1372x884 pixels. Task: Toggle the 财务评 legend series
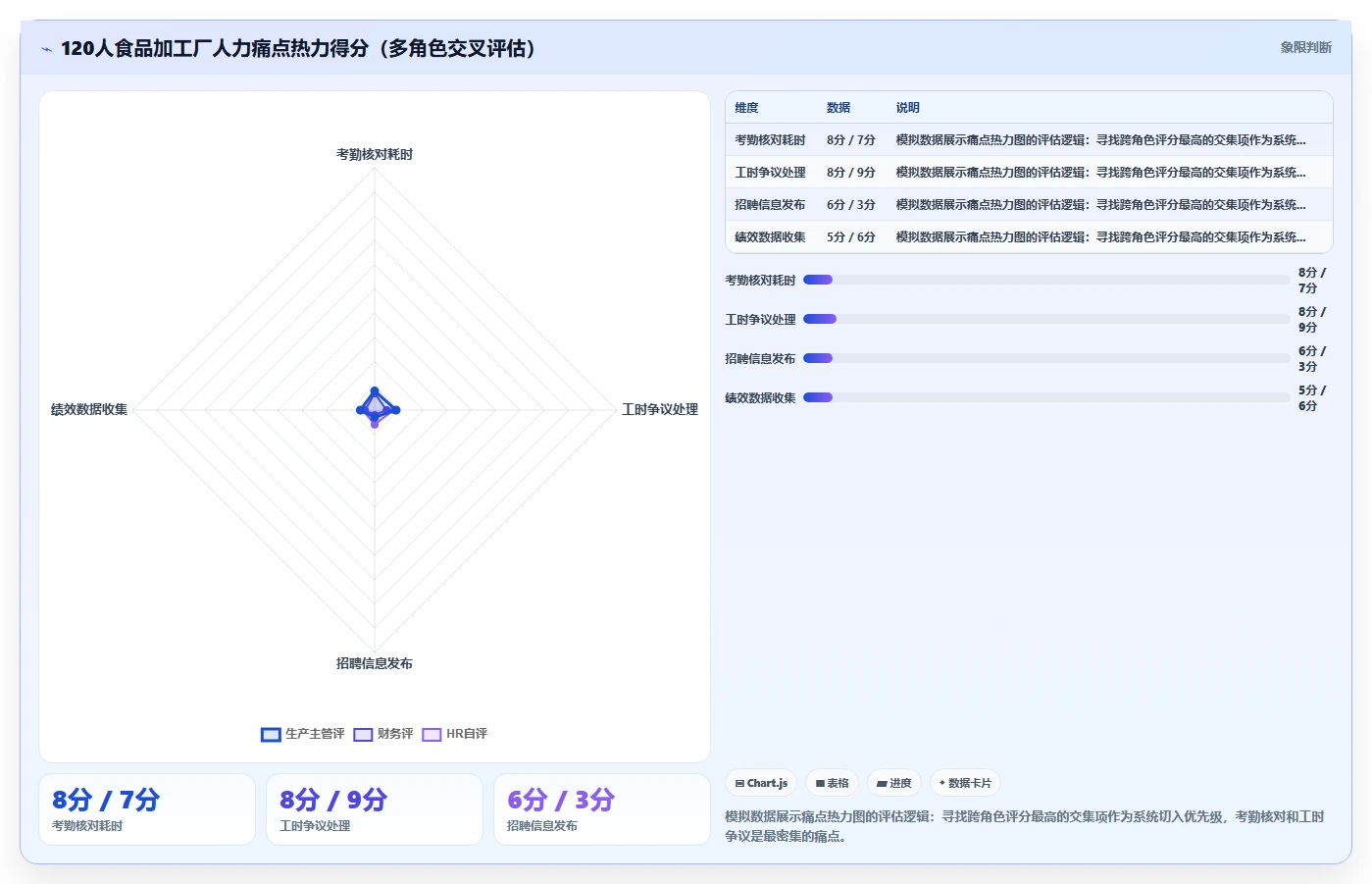(383, 734)
